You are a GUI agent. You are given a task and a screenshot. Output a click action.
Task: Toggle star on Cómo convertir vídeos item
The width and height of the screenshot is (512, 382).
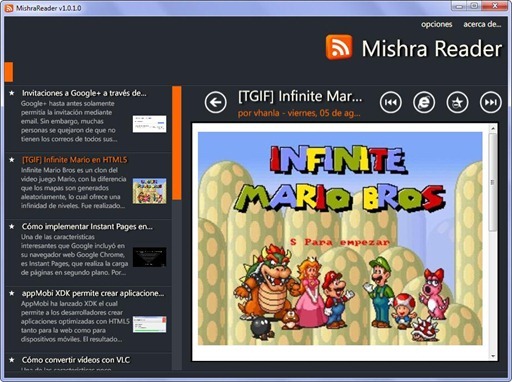click(x=12, y=360)
